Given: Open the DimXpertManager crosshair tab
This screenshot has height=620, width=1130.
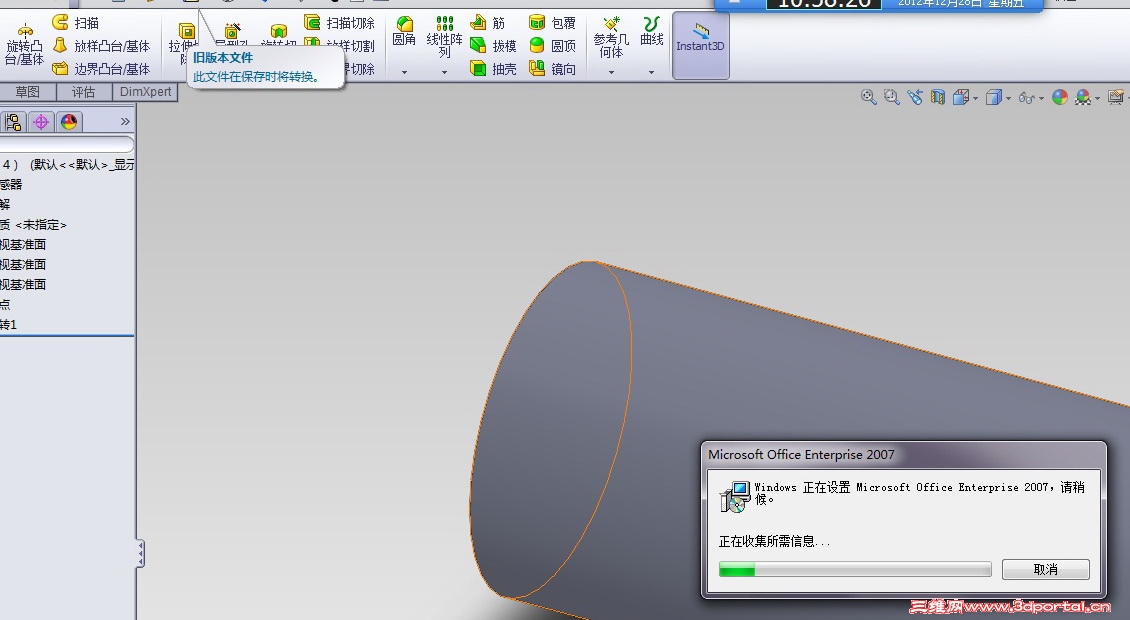Looking at the screenshot, I should point(40,122).
